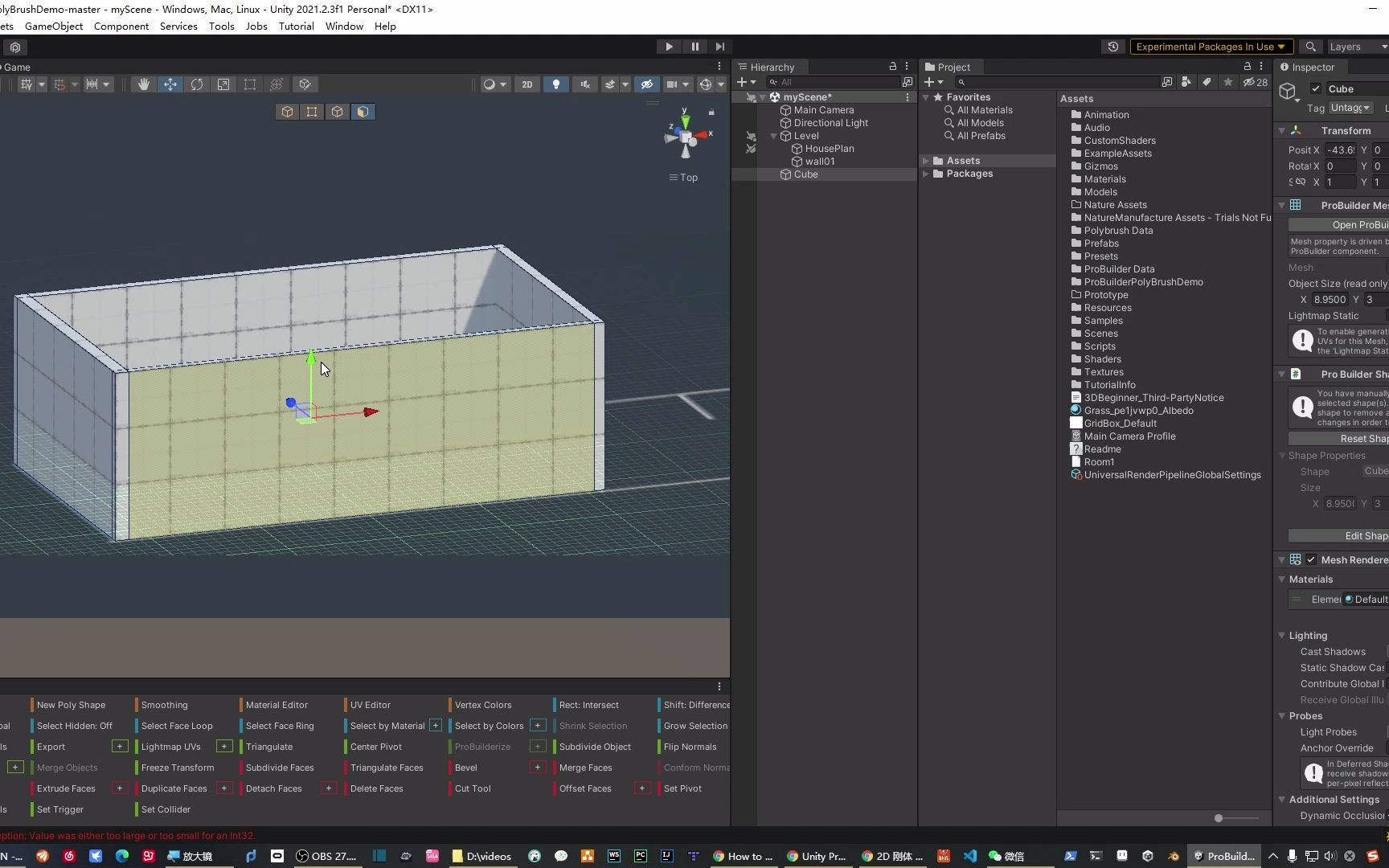Open the Layers dropdown
The width and height of the screenshot is (1389, 868).
click(1357, 47)
